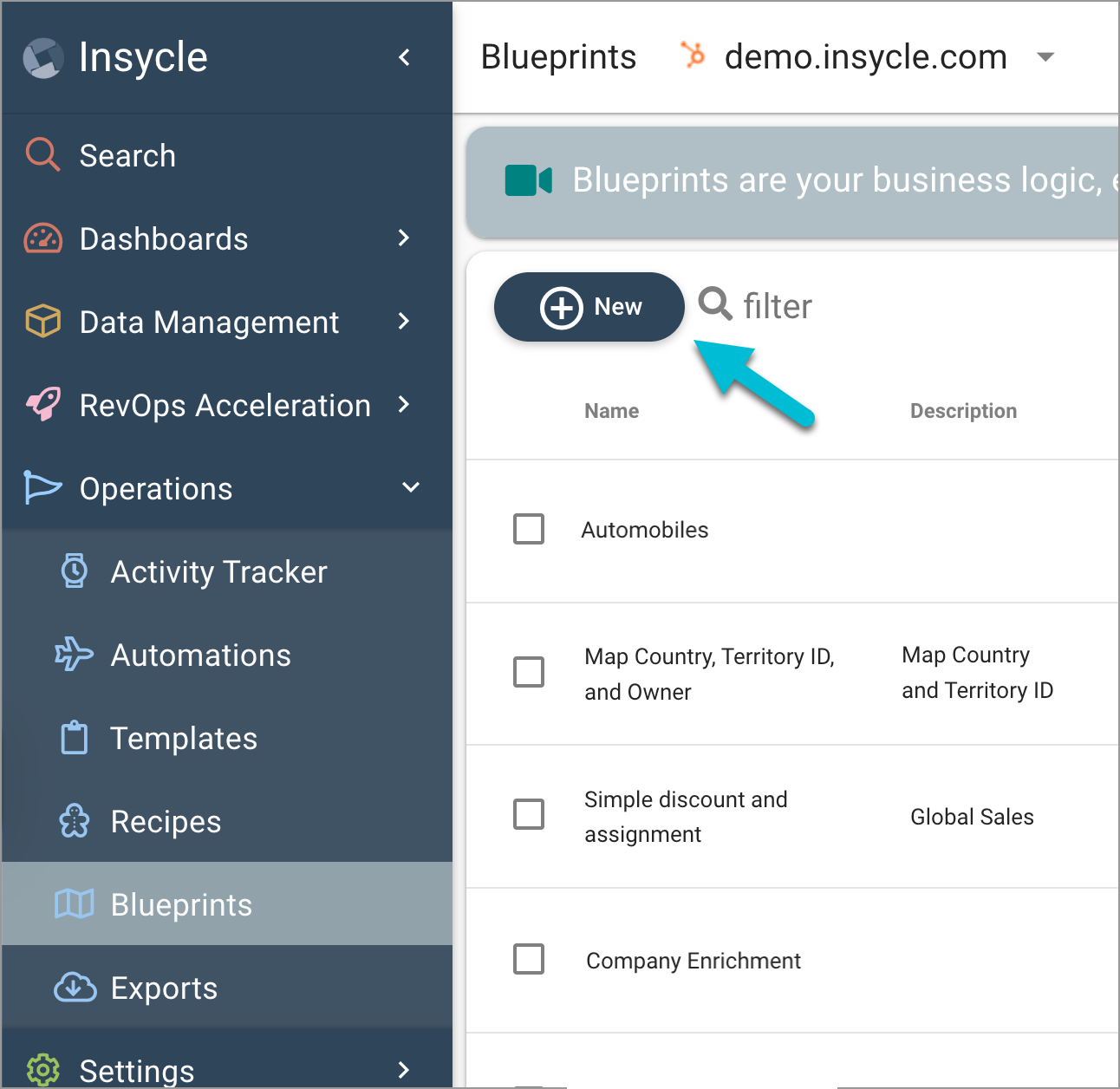Click the Activity Tracker watch icon
This screenshot has height=1089, width=1120.
tap(75, 571)
